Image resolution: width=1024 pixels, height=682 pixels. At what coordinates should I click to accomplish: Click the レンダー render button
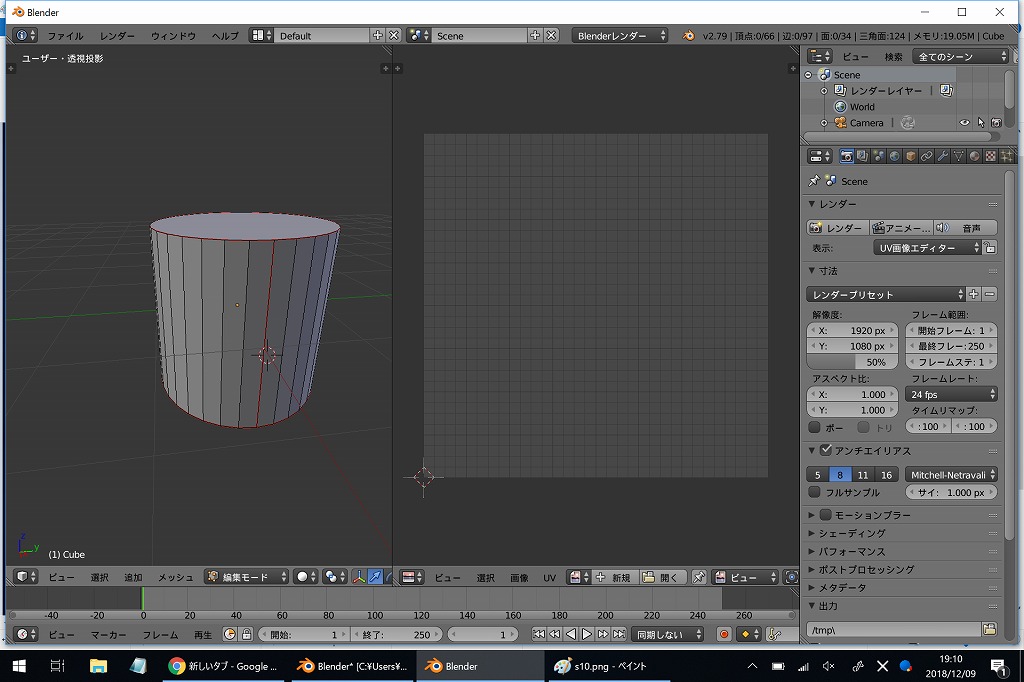pos(836,228)
